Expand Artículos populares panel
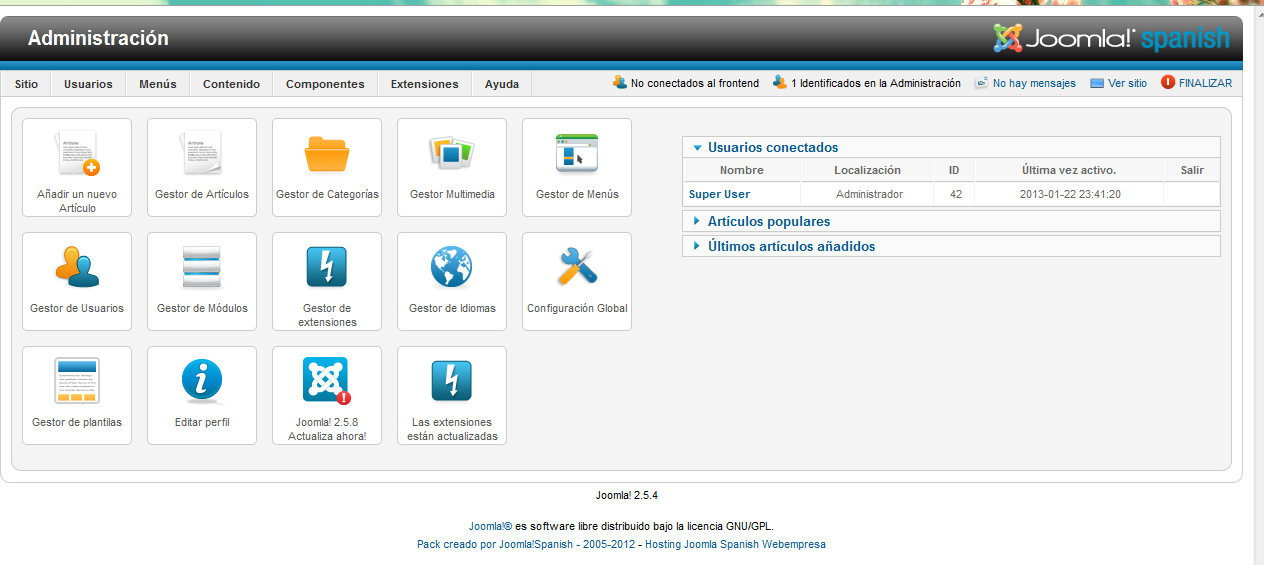The height and width of the screenshot is (565, 1264). click(768, 221)
